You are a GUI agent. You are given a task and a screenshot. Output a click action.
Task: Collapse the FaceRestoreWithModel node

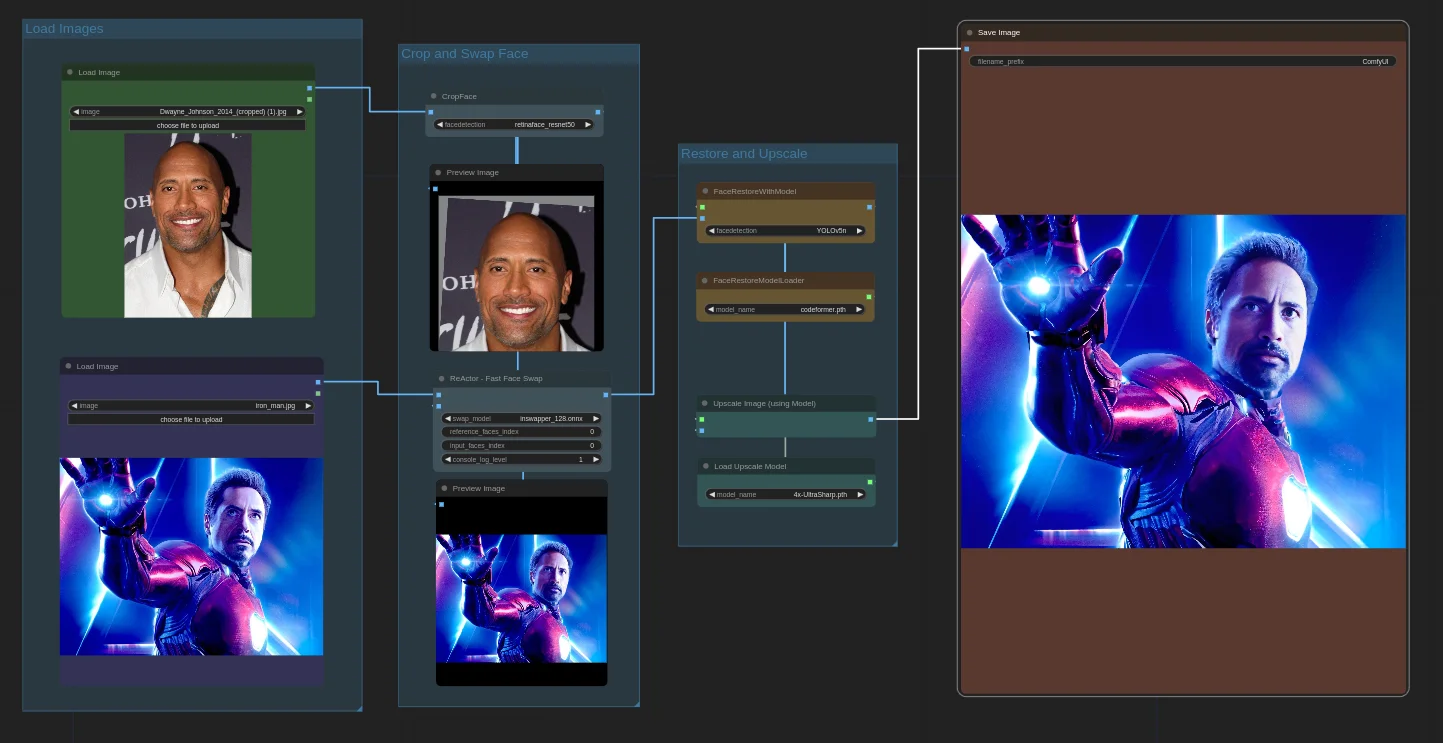tap(705, 191)
